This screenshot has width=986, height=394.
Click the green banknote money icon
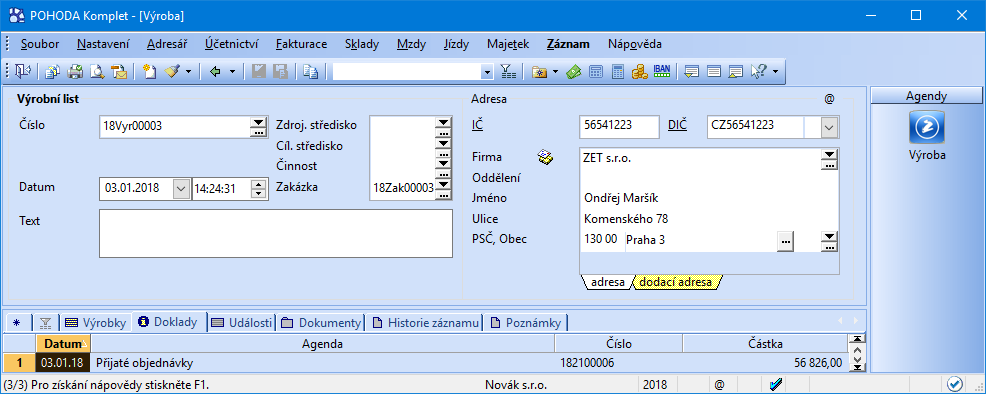coord(573,72)
